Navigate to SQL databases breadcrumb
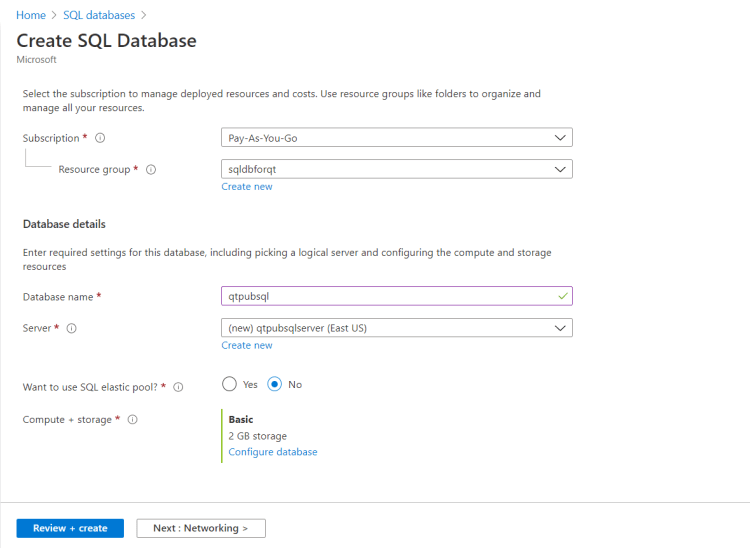Image resolution: width=750 pixels, height=548 pixels. 97,15
